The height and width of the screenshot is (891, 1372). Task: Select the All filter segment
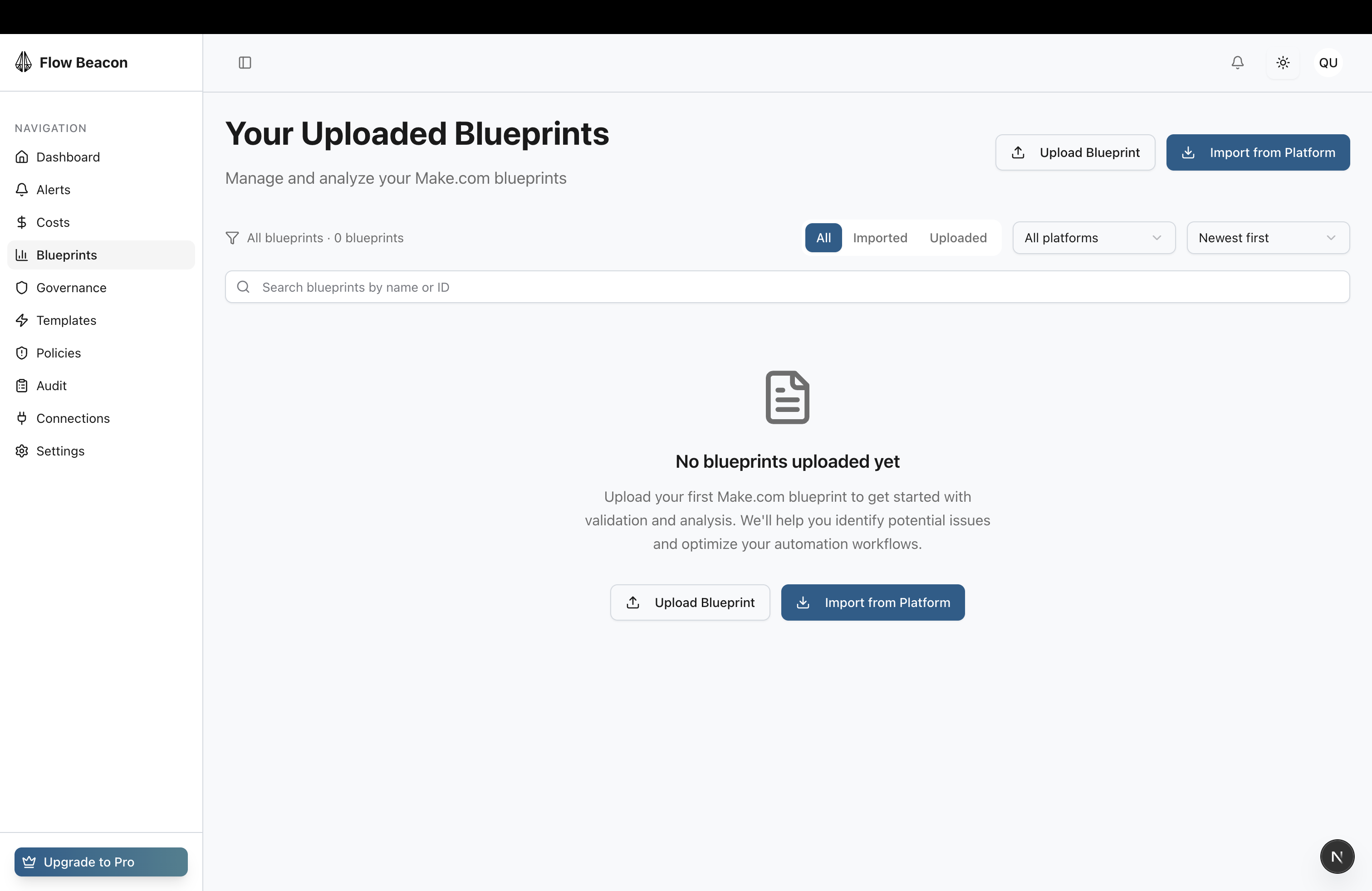823,237
